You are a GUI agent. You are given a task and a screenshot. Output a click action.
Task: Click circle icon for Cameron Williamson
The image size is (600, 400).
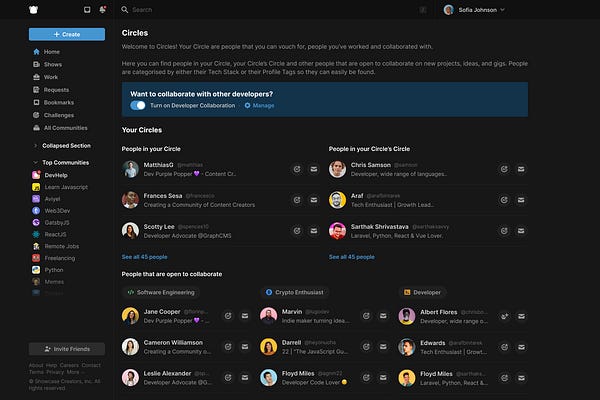228,347
